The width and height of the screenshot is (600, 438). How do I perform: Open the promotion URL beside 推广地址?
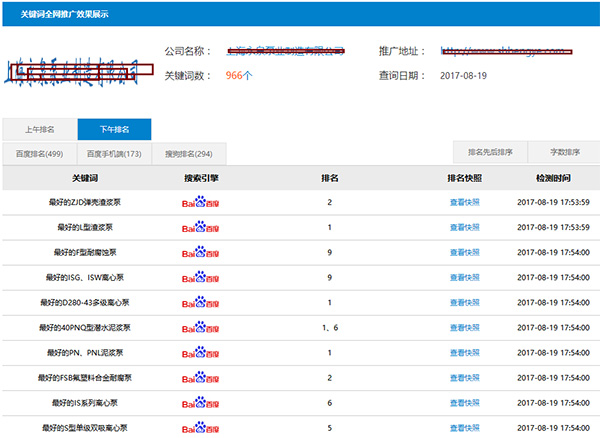tap(506, 51)
